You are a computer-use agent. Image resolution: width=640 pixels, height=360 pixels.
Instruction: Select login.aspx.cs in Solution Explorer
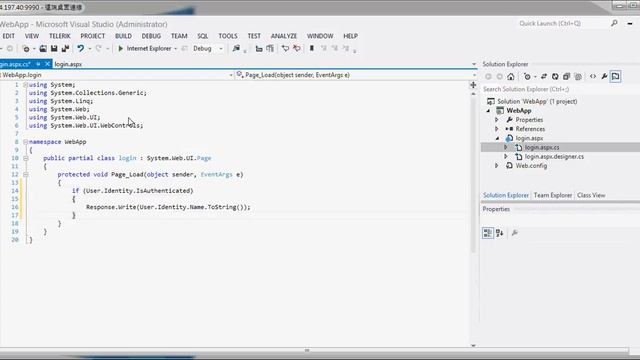click(542, 147)
